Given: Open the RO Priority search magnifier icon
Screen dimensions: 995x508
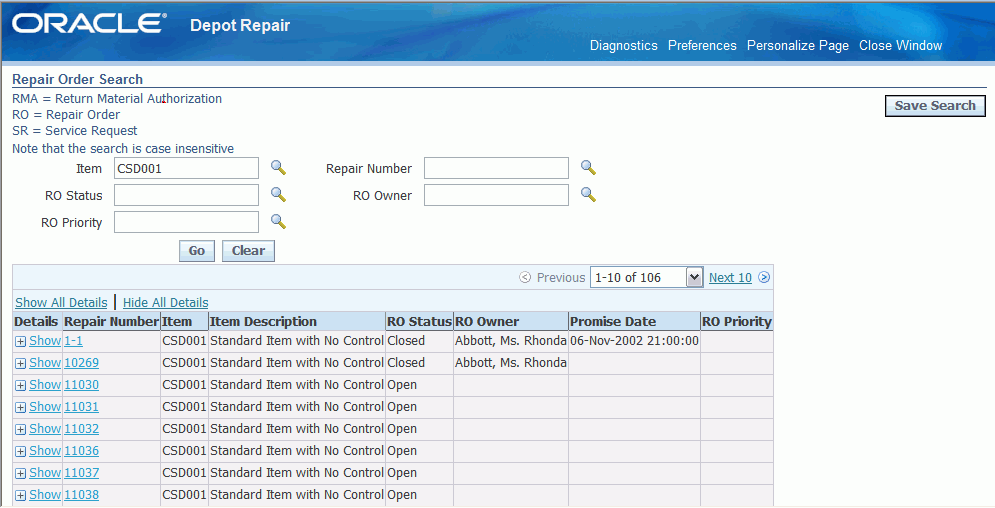Looking at the screenshot, I should tap(278, 221).
